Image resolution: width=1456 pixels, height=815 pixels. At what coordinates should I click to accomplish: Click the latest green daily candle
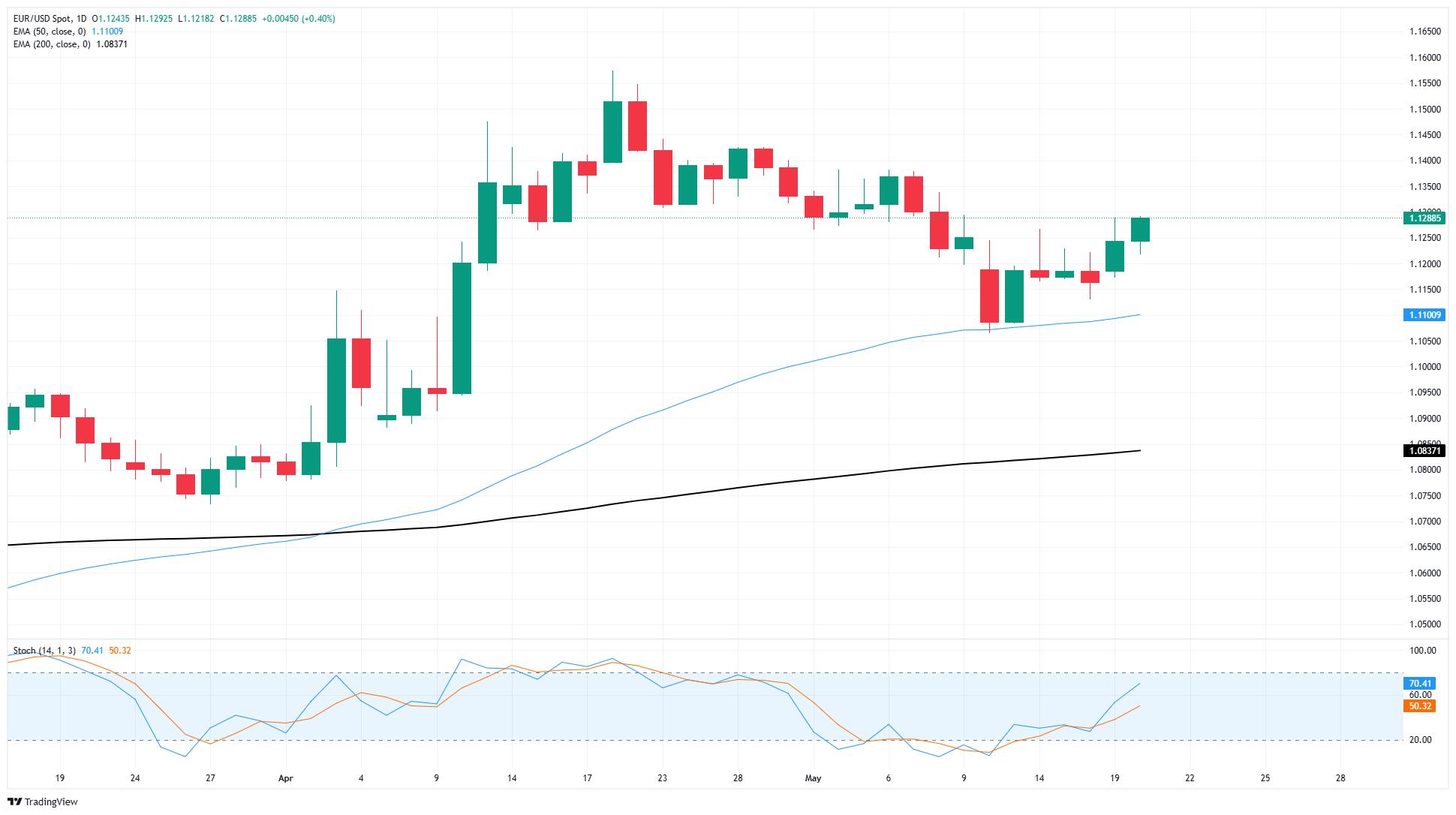(1140, 230)
